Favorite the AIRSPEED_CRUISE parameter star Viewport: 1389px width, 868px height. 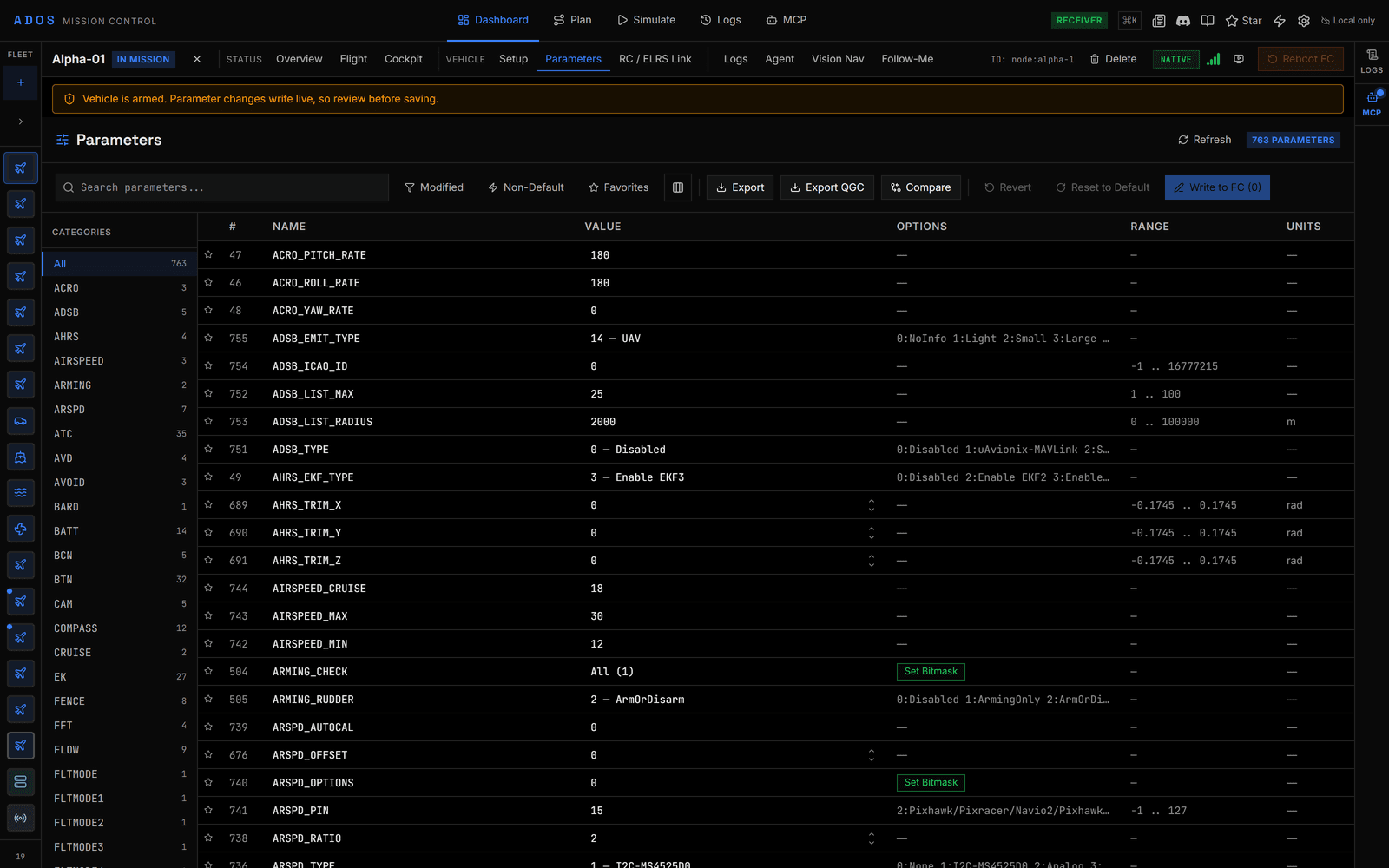(x=208, y=589)
